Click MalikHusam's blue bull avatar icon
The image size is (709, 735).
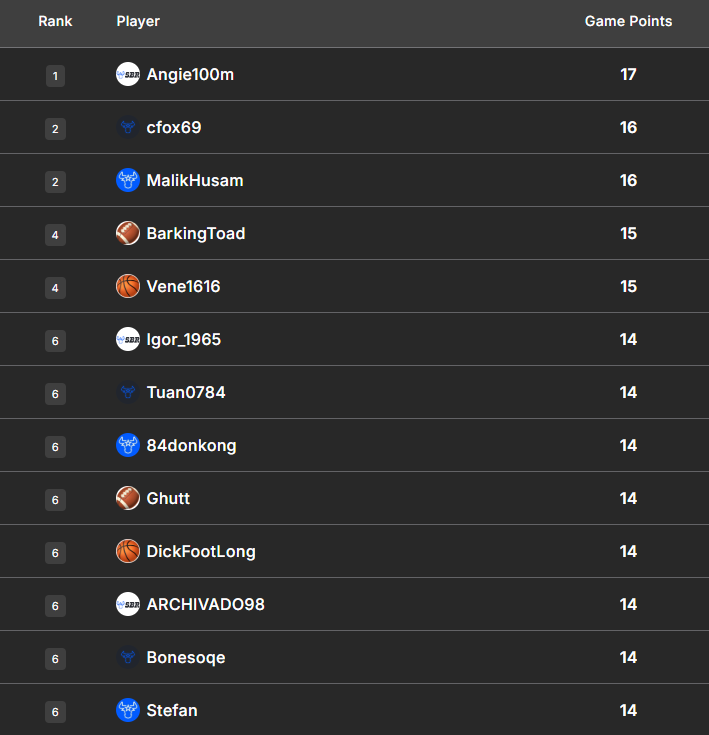pyautogui.click(x=128, y=180)
